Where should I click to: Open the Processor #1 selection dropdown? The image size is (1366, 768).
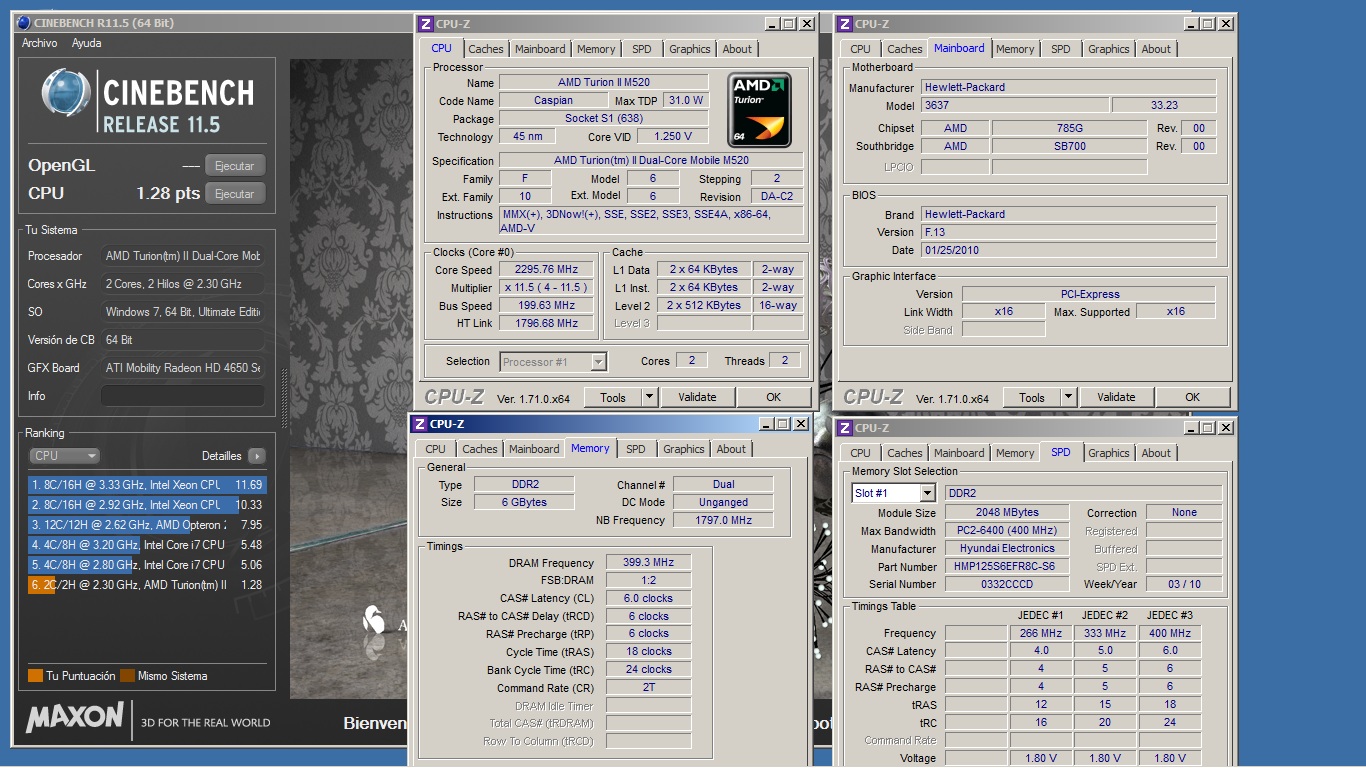(553, 362)
